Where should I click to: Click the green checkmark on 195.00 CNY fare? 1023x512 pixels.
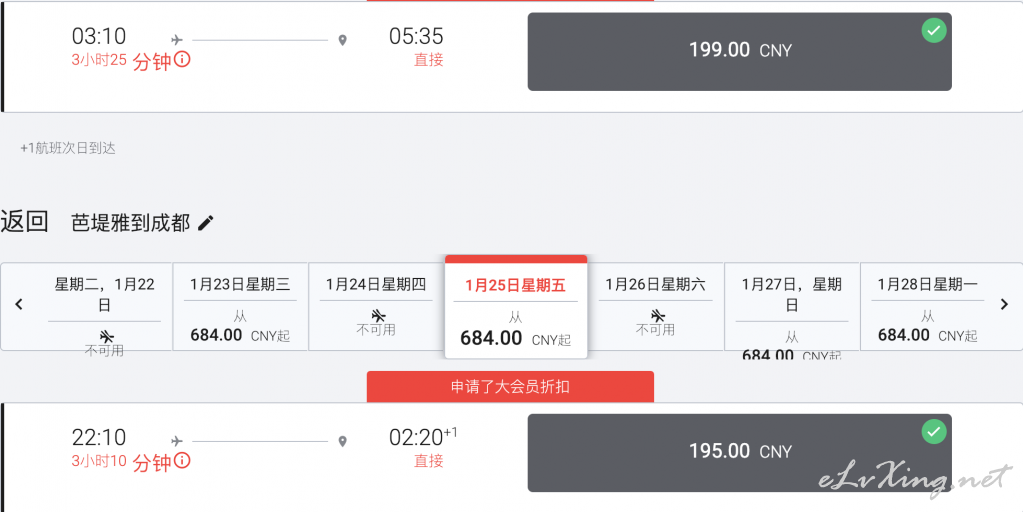click(x=934, y=431)
